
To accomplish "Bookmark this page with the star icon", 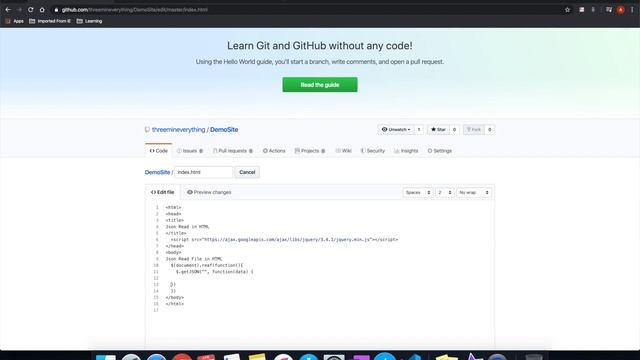I will pyautogui.click(x=567, y=10).
